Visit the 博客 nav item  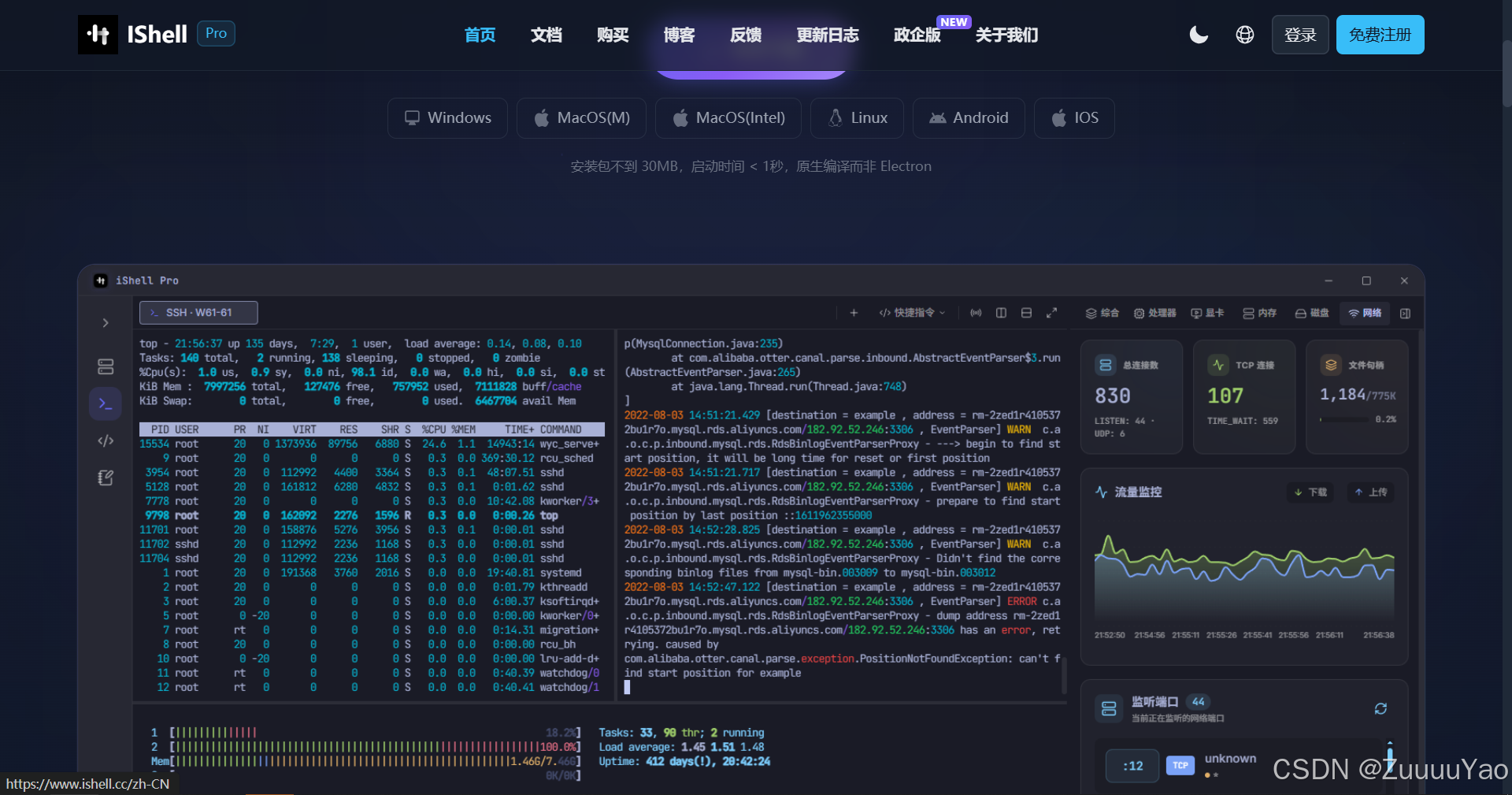[679, 35]
